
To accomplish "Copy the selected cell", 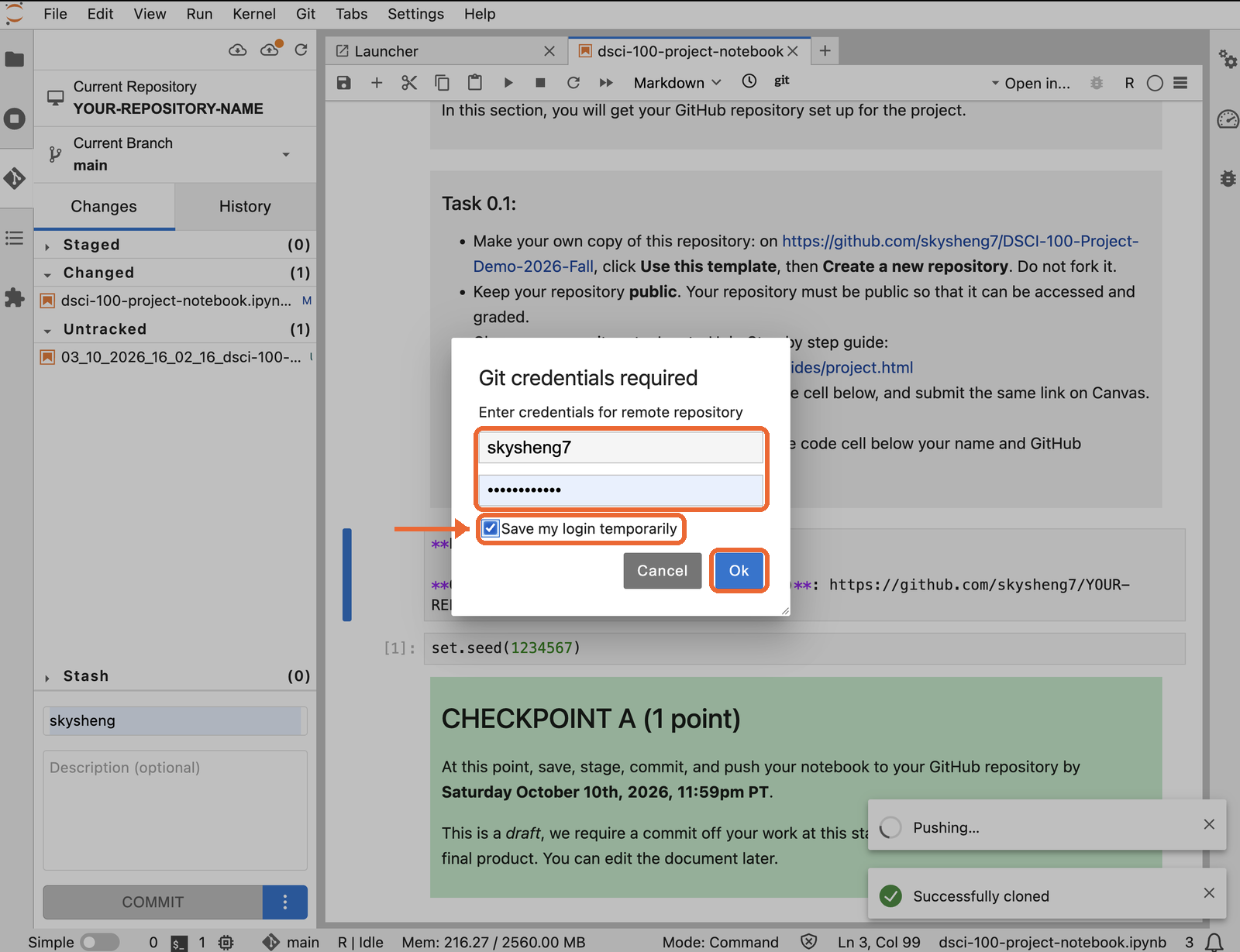I will (442, 82).
